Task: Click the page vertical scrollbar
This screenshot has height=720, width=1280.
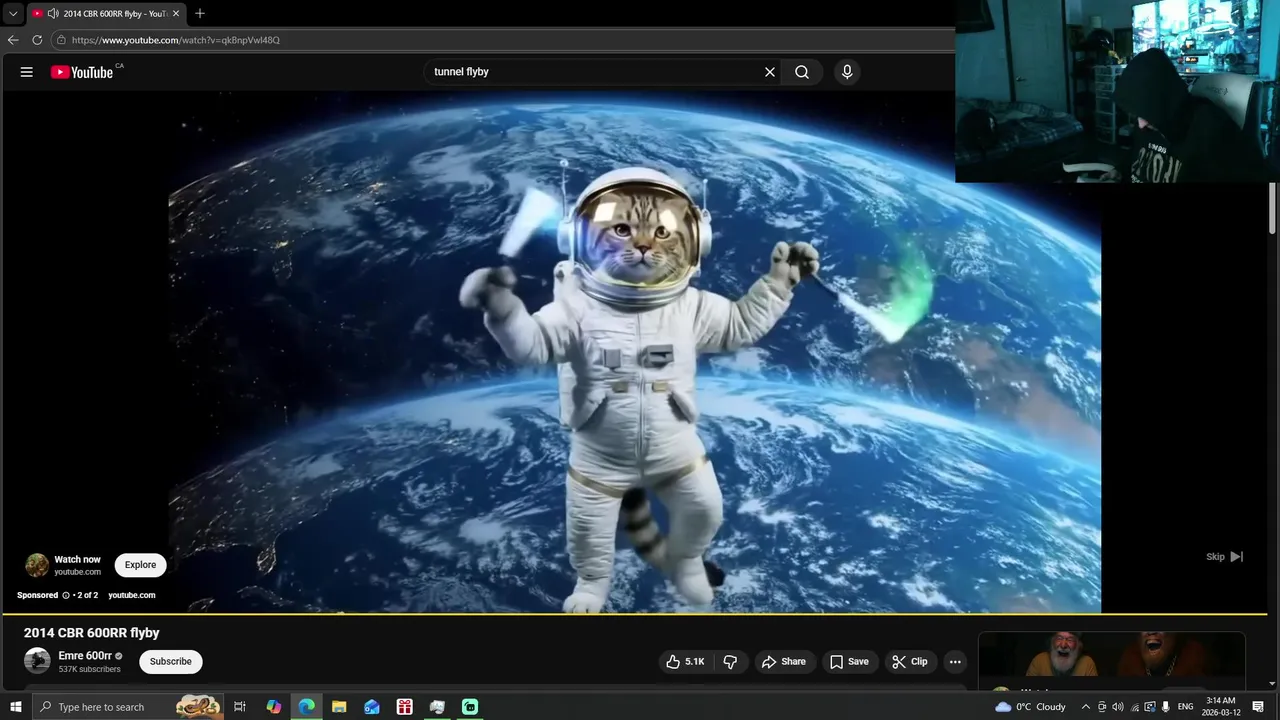Action: pos(1273,210)
